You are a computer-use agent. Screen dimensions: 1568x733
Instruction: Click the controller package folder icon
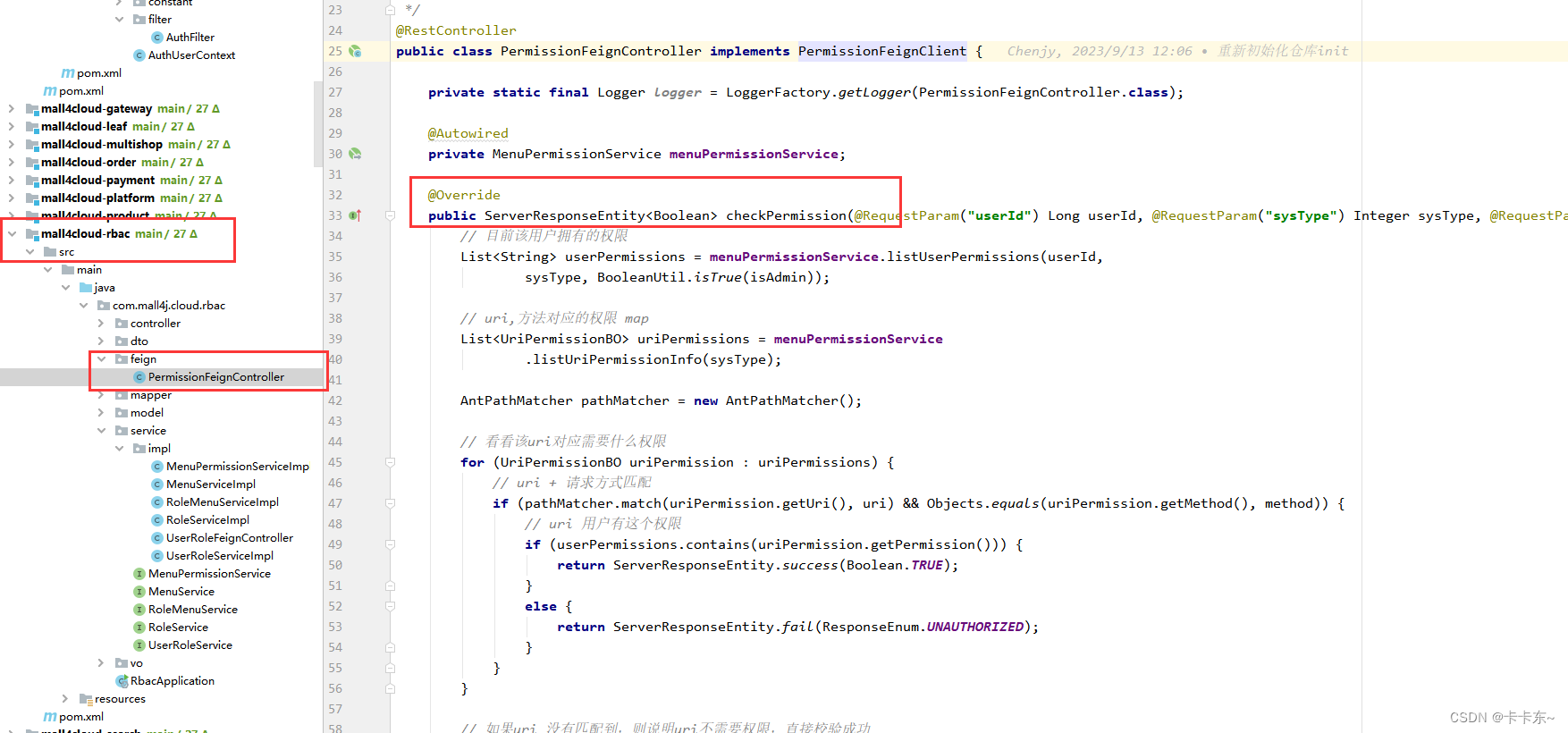coord(122,324)
